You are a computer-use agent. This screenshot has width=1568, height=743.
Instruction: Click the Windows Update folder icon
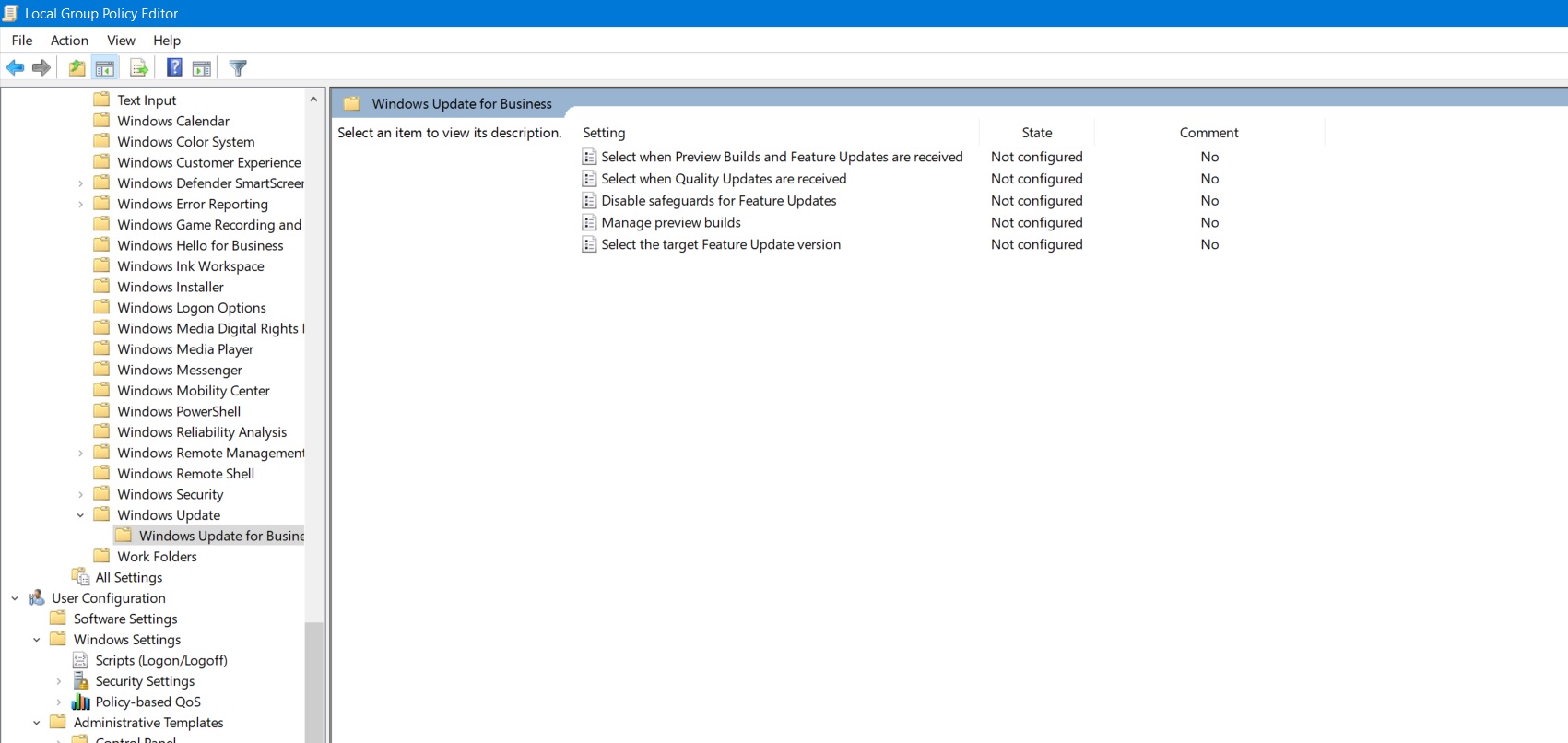point(101,514)
